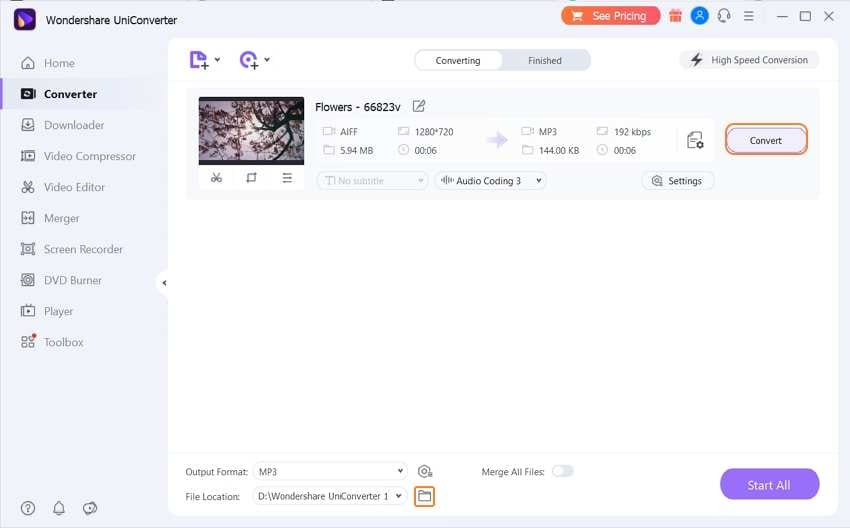Click the output file settings icon
Screen dimensions: 850x528
[695, 140]
